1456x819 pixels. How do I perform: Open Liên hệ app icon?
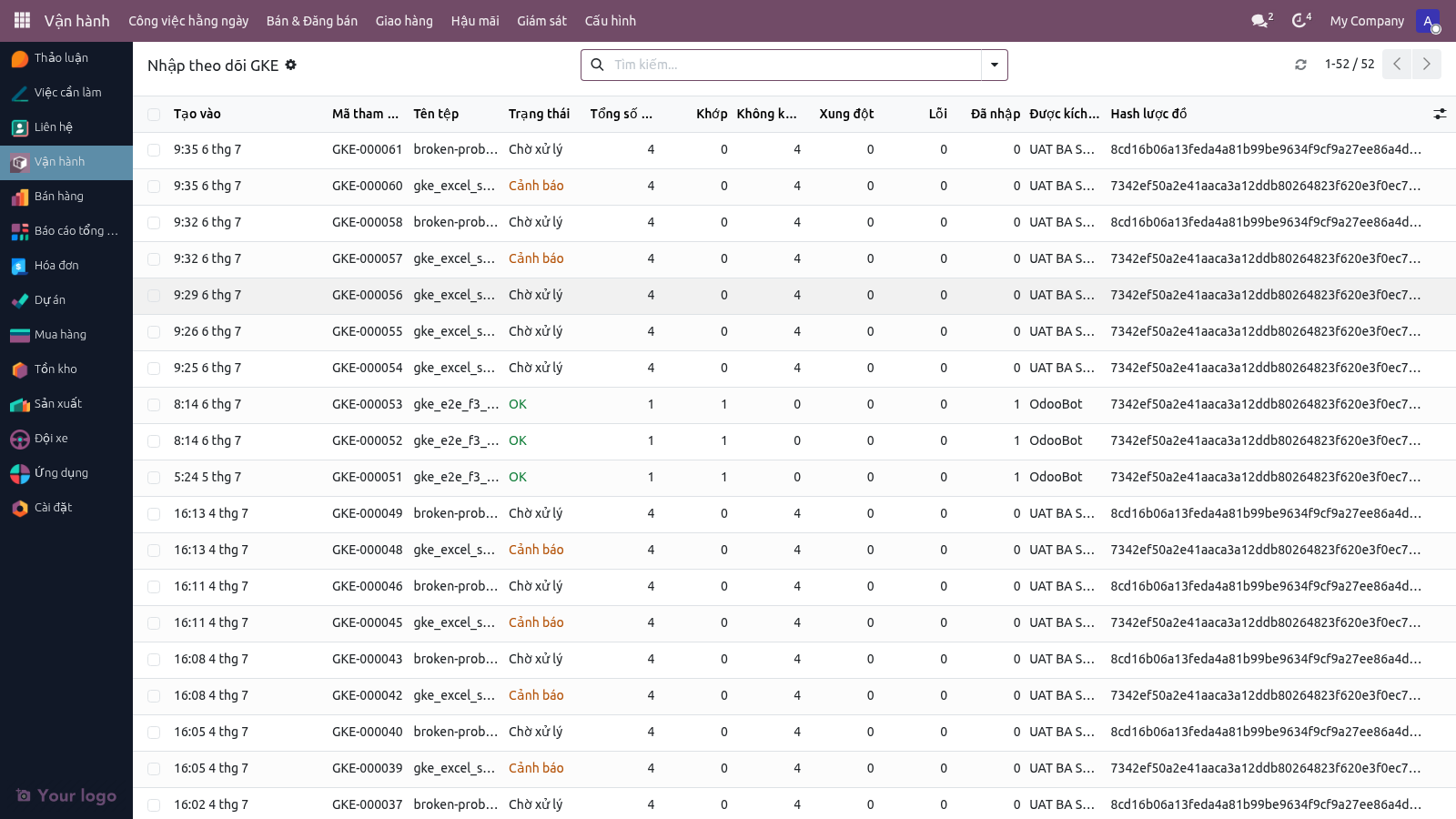pos(20,127)
